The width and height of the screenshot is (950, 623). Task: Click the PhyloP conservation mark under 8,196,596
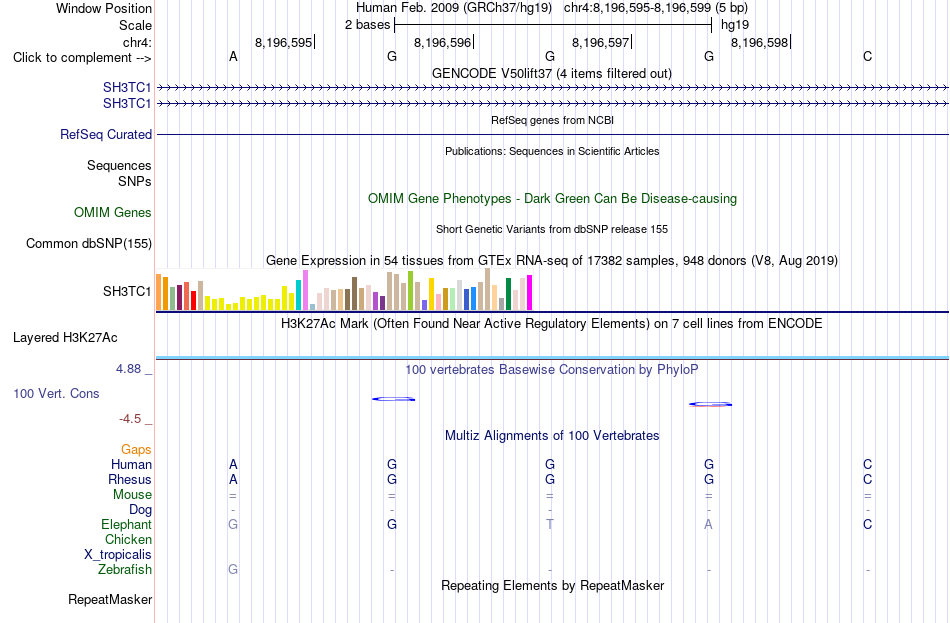(x=393, y=399)
